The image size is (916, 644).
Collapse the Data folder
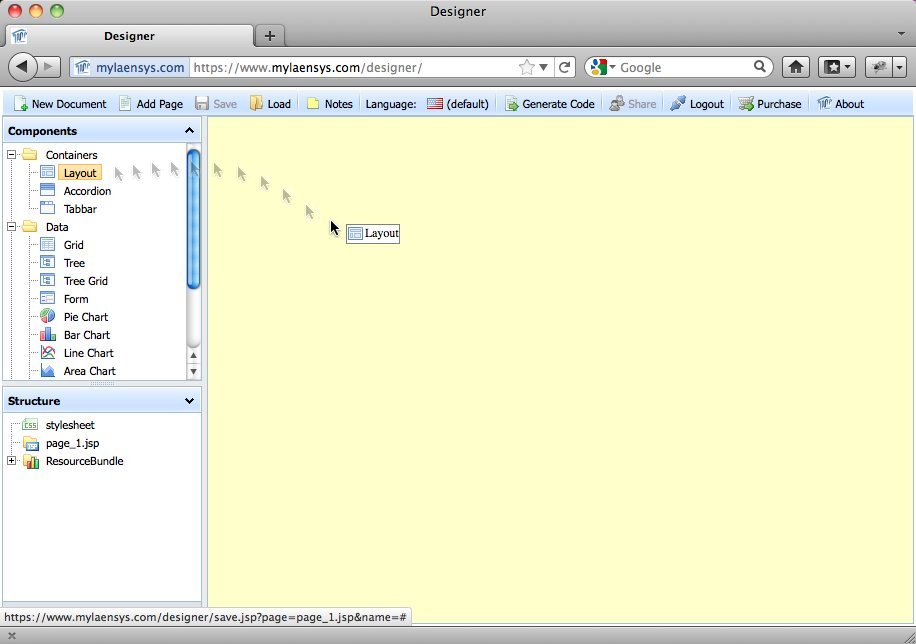click(12, 227)
